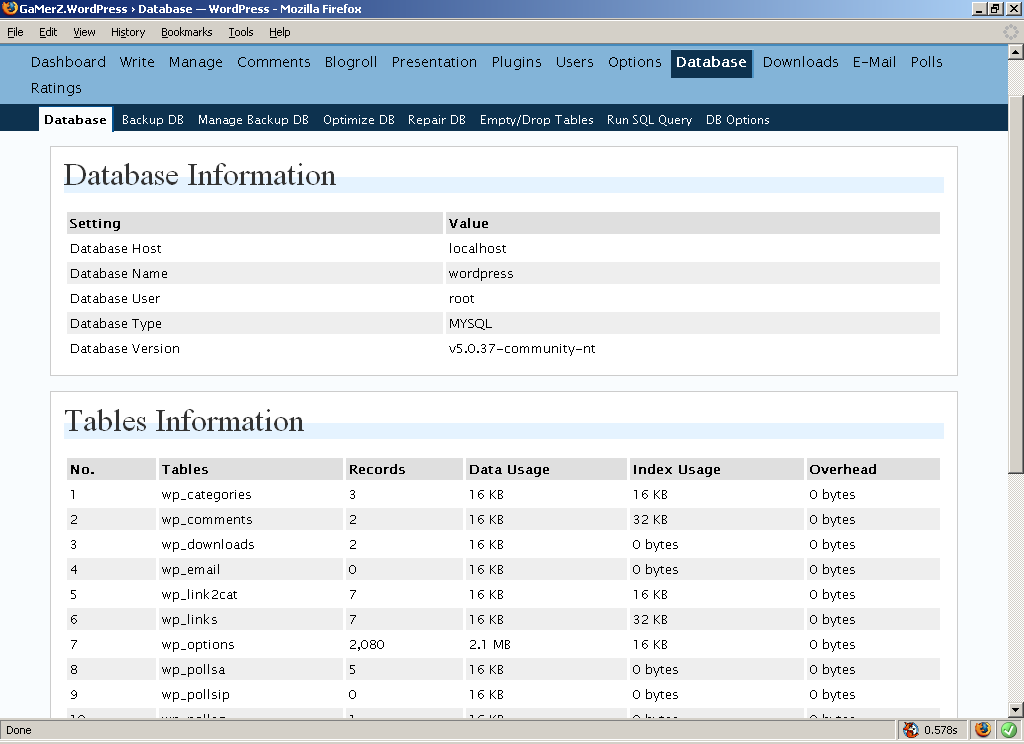Viewport: 1024px width, 744px height.
Task: Click the scrollbar up arrow
Action: pos(1016,52)
